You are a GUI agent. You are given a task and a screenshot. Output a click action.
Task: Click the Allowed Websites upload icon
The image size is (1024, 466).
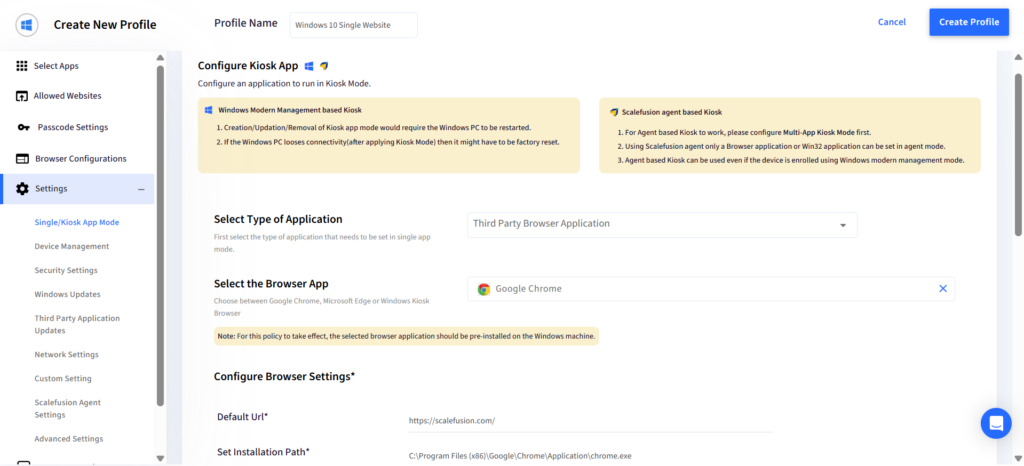click(x=22, y=96)
